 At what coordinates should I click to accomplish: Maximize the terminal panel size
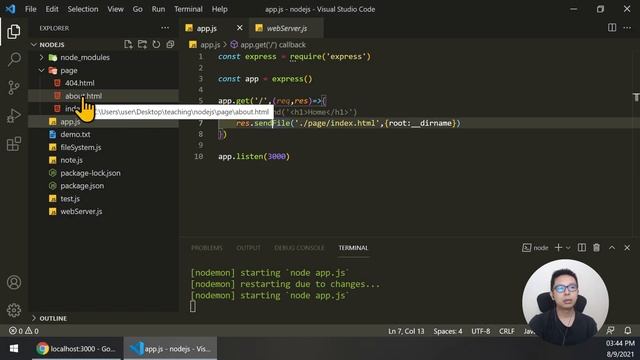[612, 248]
